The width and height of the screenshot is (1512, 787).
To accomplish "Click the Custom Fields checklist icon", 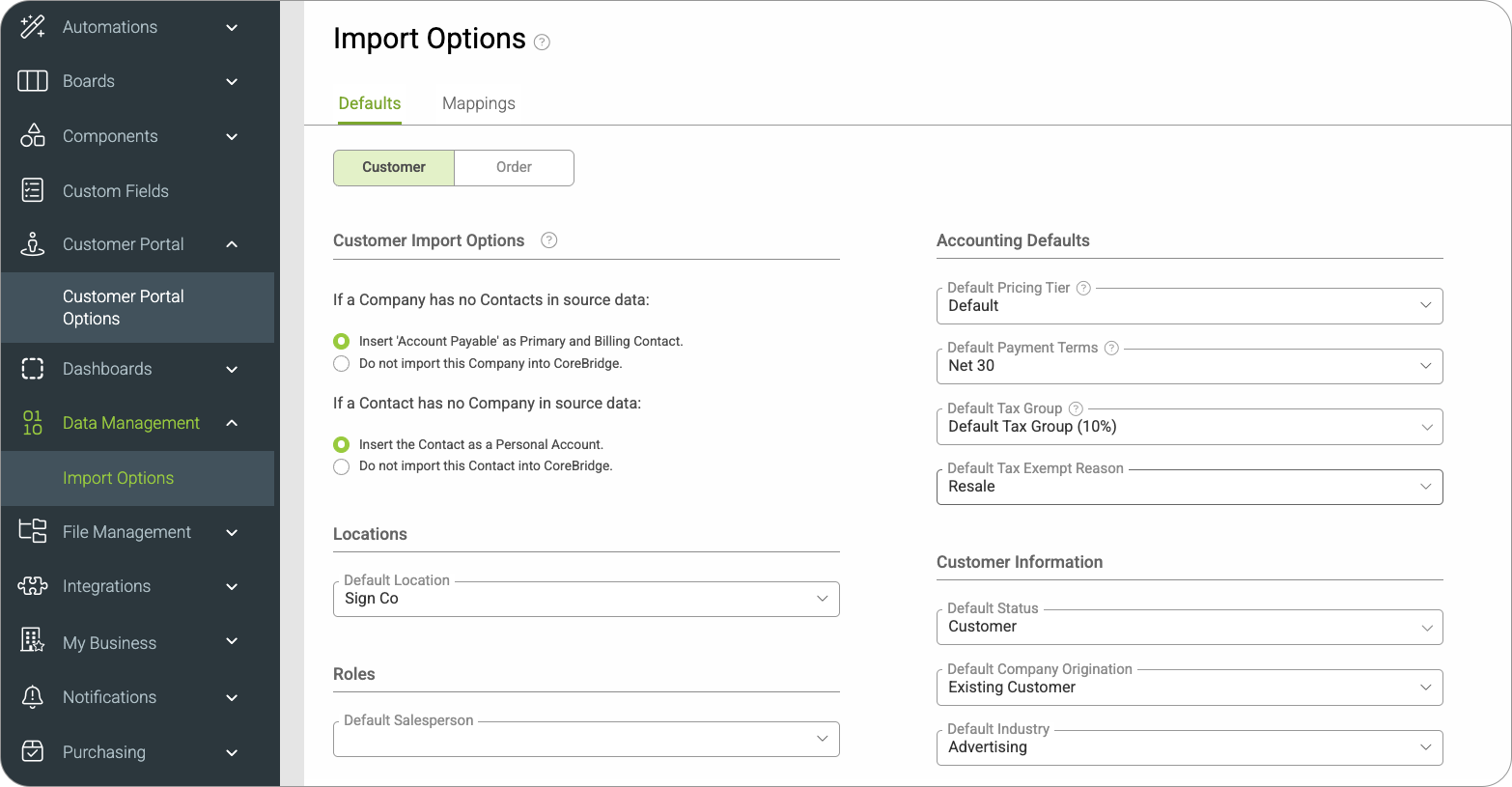I will pyautogui.click(x=33, y=190).
